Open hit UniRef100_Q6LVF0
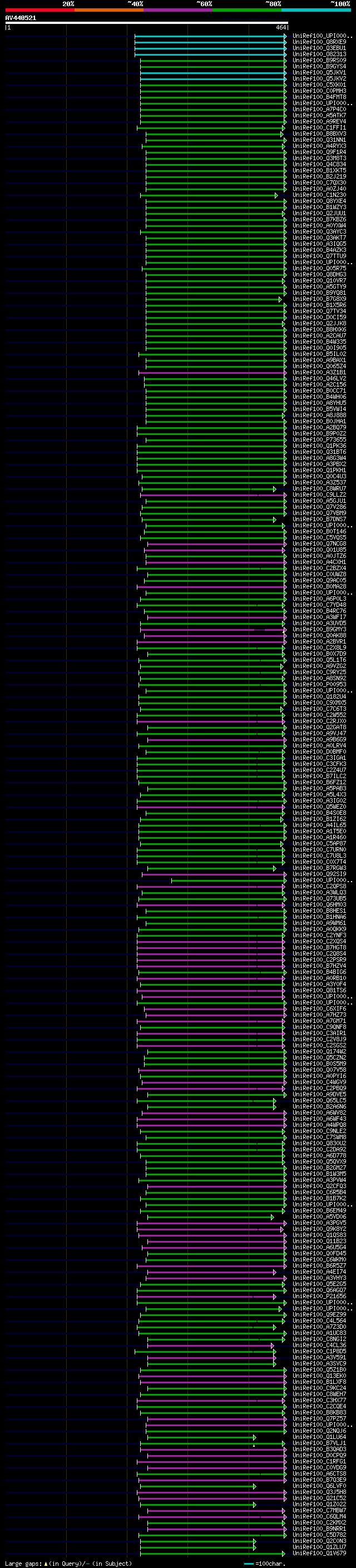 tap(319, 1486)
